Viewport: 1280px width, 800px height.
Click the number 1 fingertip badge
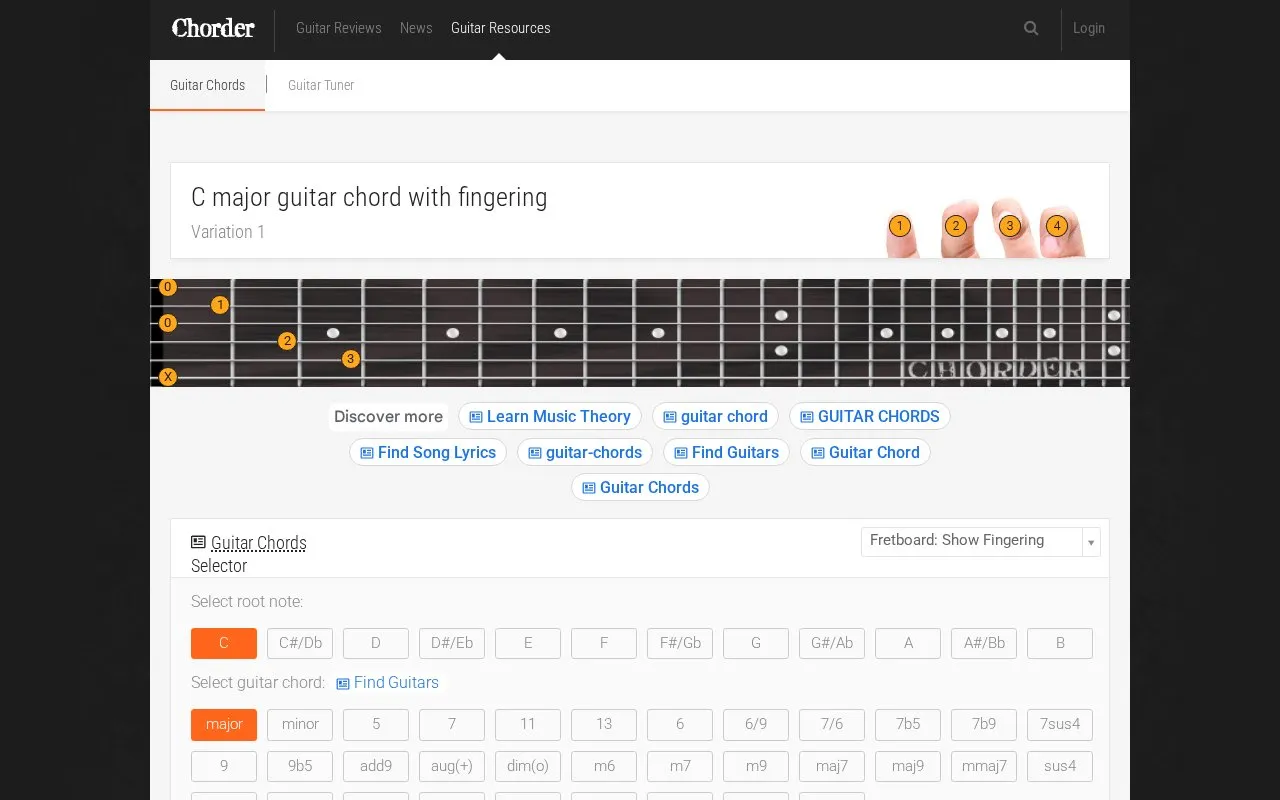(x=900, y=226)
